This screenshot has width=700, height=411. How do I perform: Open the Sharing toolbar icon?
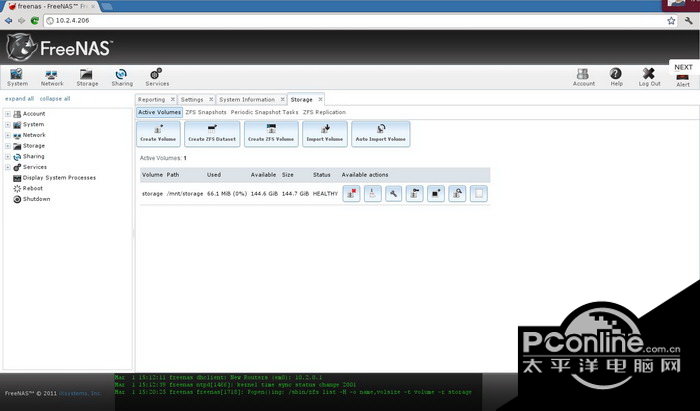tap(122, 77)
